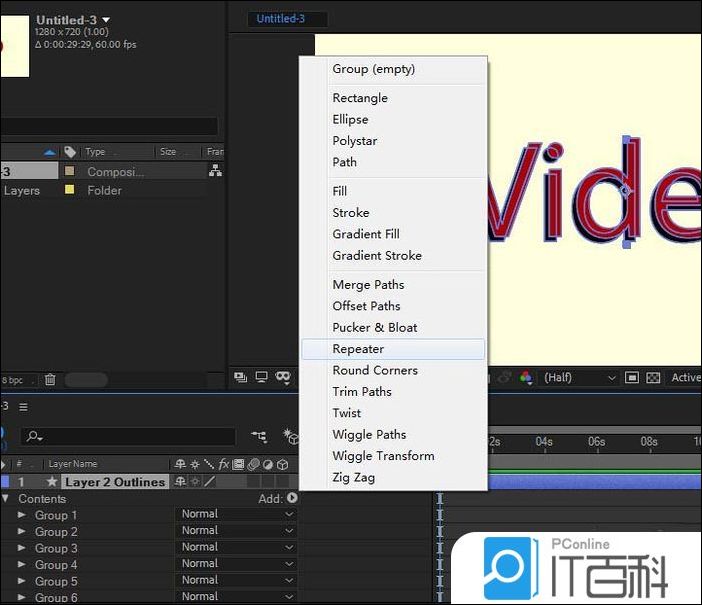
Task: Click the toggle transparency grid icon
Action: (x=653, y=378)
